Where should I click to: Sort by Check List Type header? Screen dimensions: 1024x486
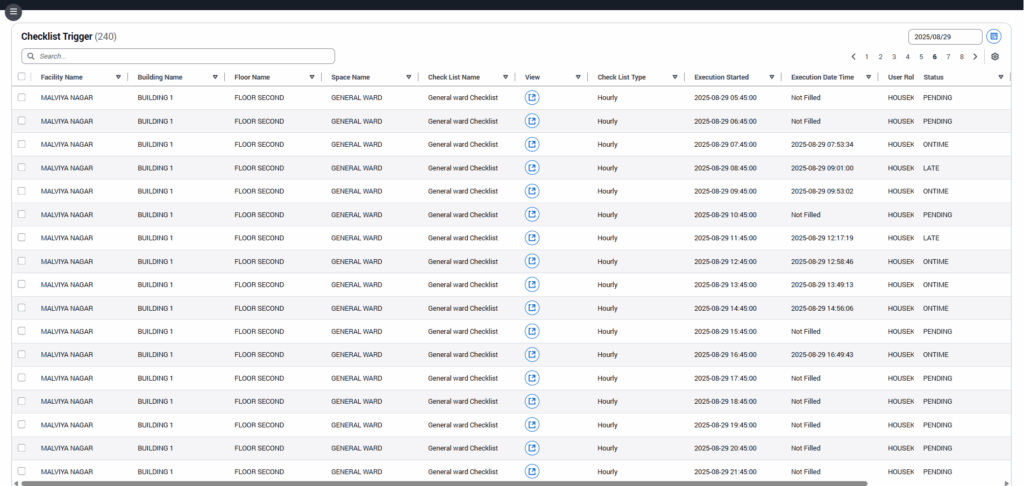[x=621, y=77]
